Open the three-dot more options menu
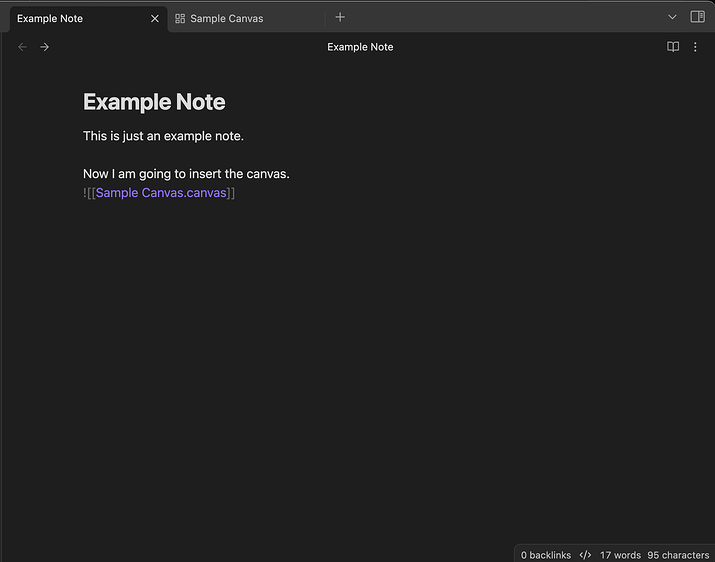The height and width of the screenshot is (562, 715). click(x=695, y=47)
